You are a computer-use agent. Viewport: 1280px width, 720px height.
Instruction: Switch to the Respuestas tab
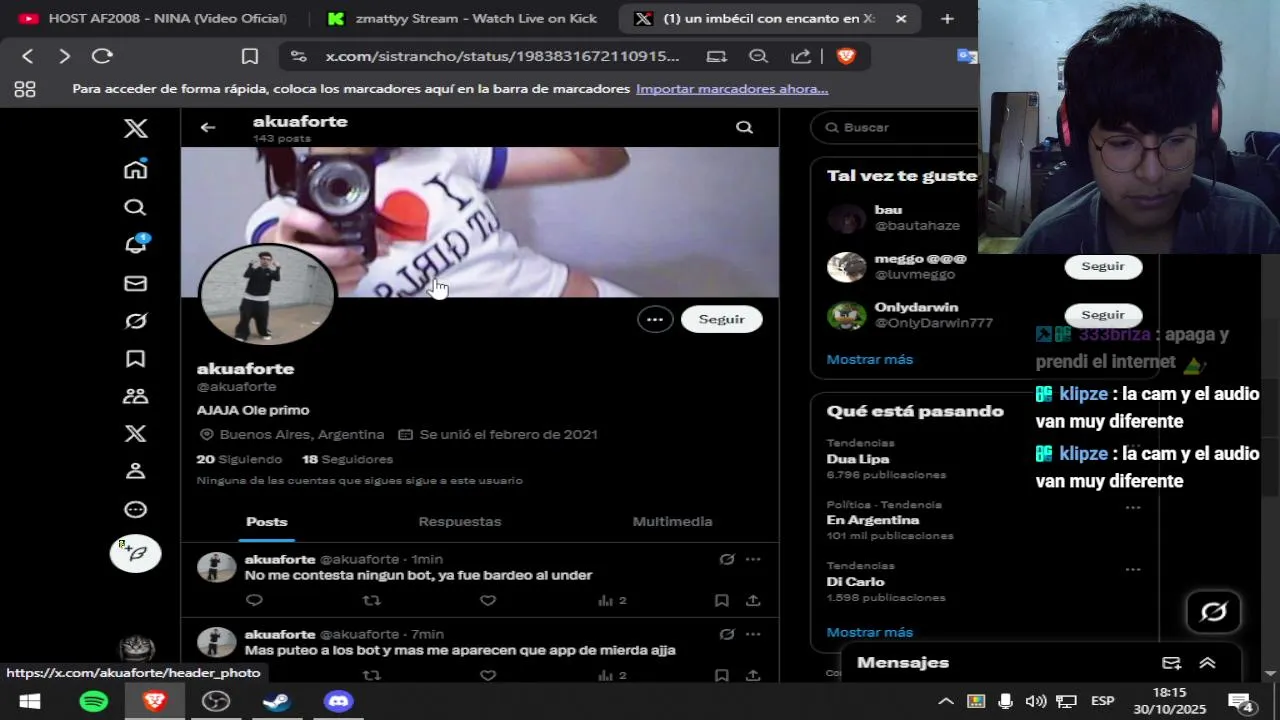(x=460, y=521)
